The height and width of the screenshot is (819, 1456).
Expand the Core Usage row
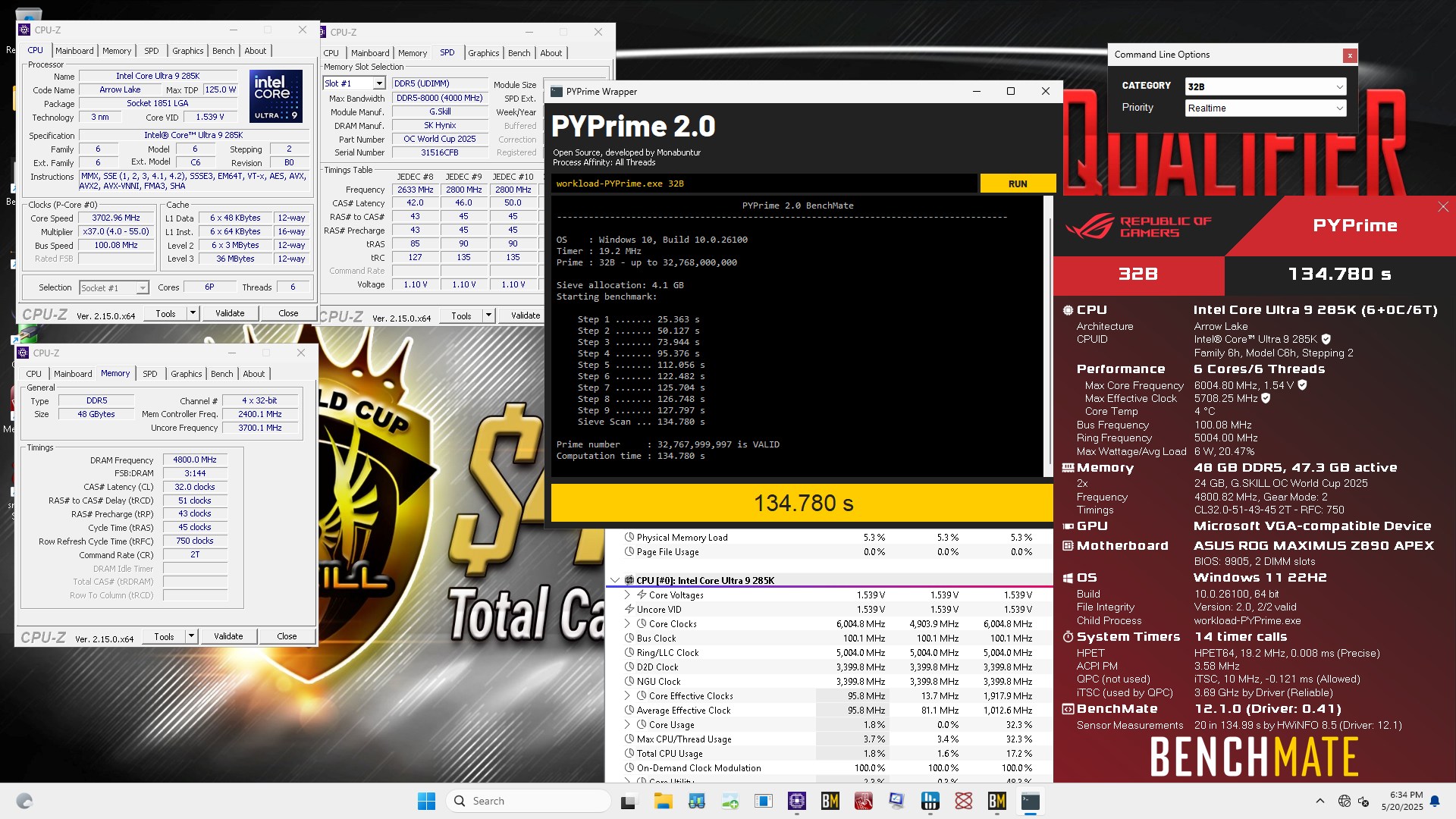coord(627,724)
